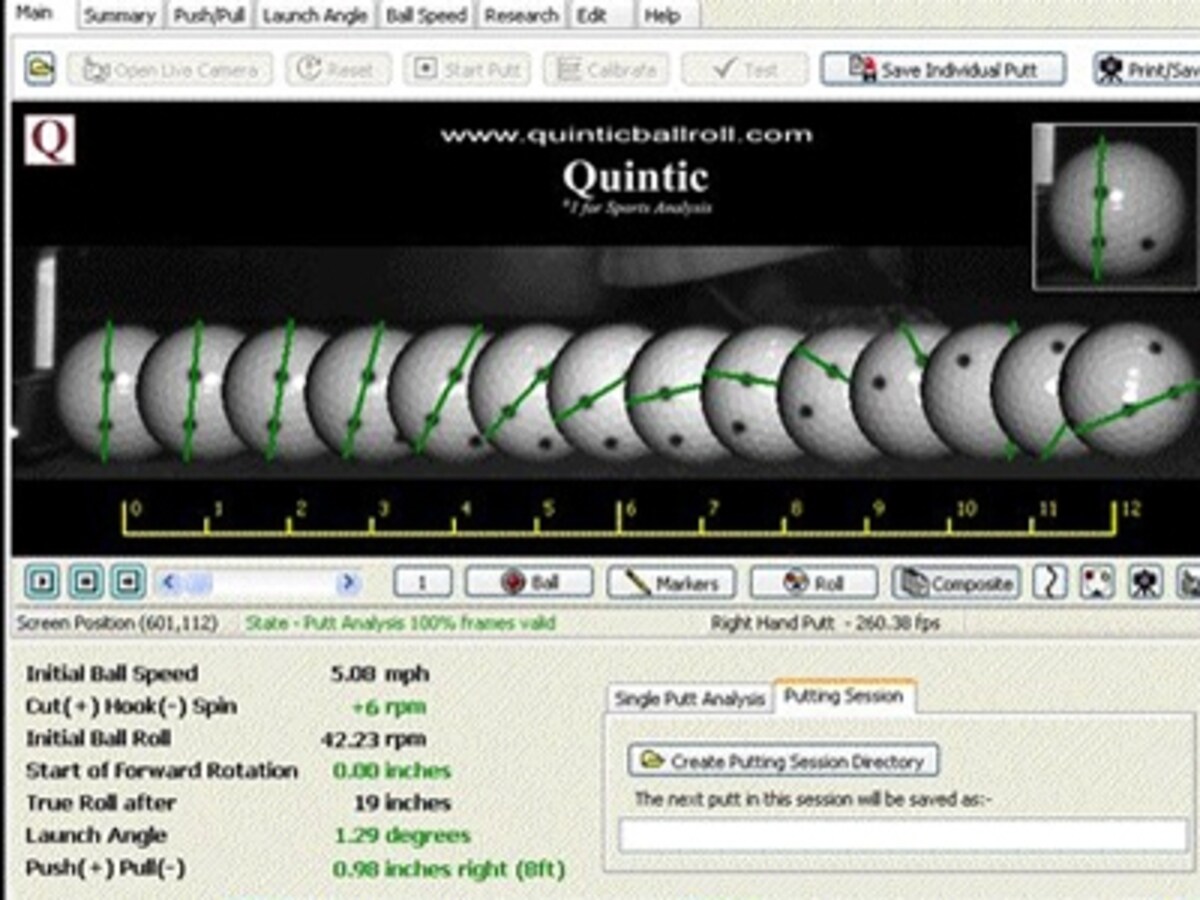Click the frame scrollbar left arrow

click(167, 581)
